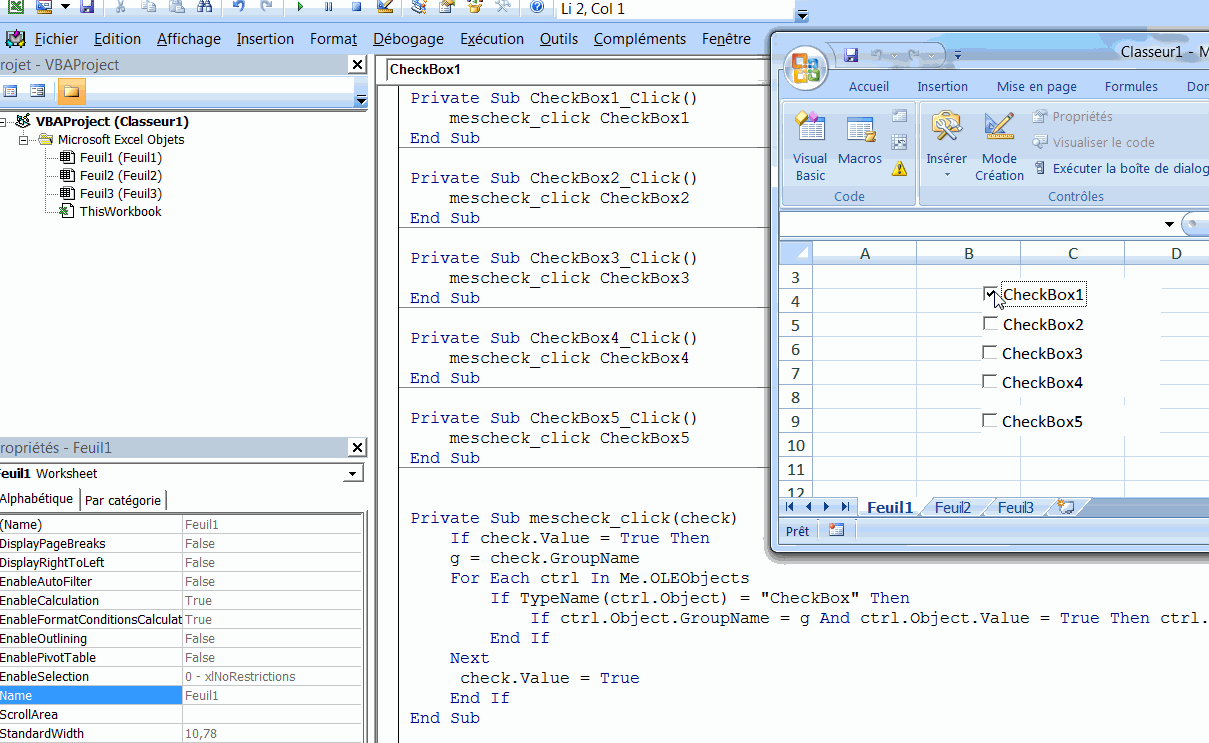Expand the Customize Quick Access Toolbar dropdown
Image resolution: width=1209 pixels, height=743 pixels.
pos(957,54)
